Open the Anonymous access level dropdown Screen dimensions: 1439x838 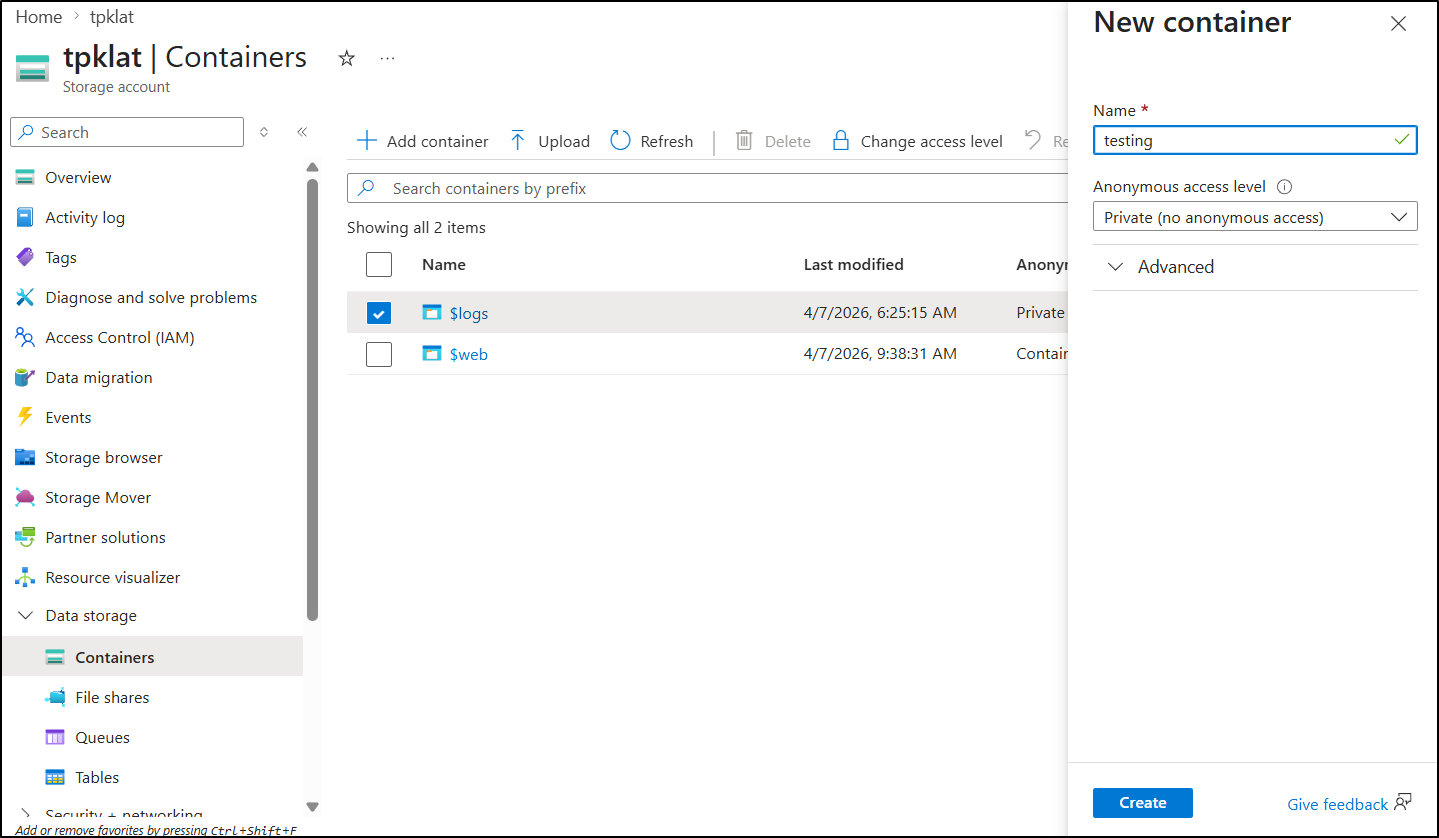pos(1255,217)
